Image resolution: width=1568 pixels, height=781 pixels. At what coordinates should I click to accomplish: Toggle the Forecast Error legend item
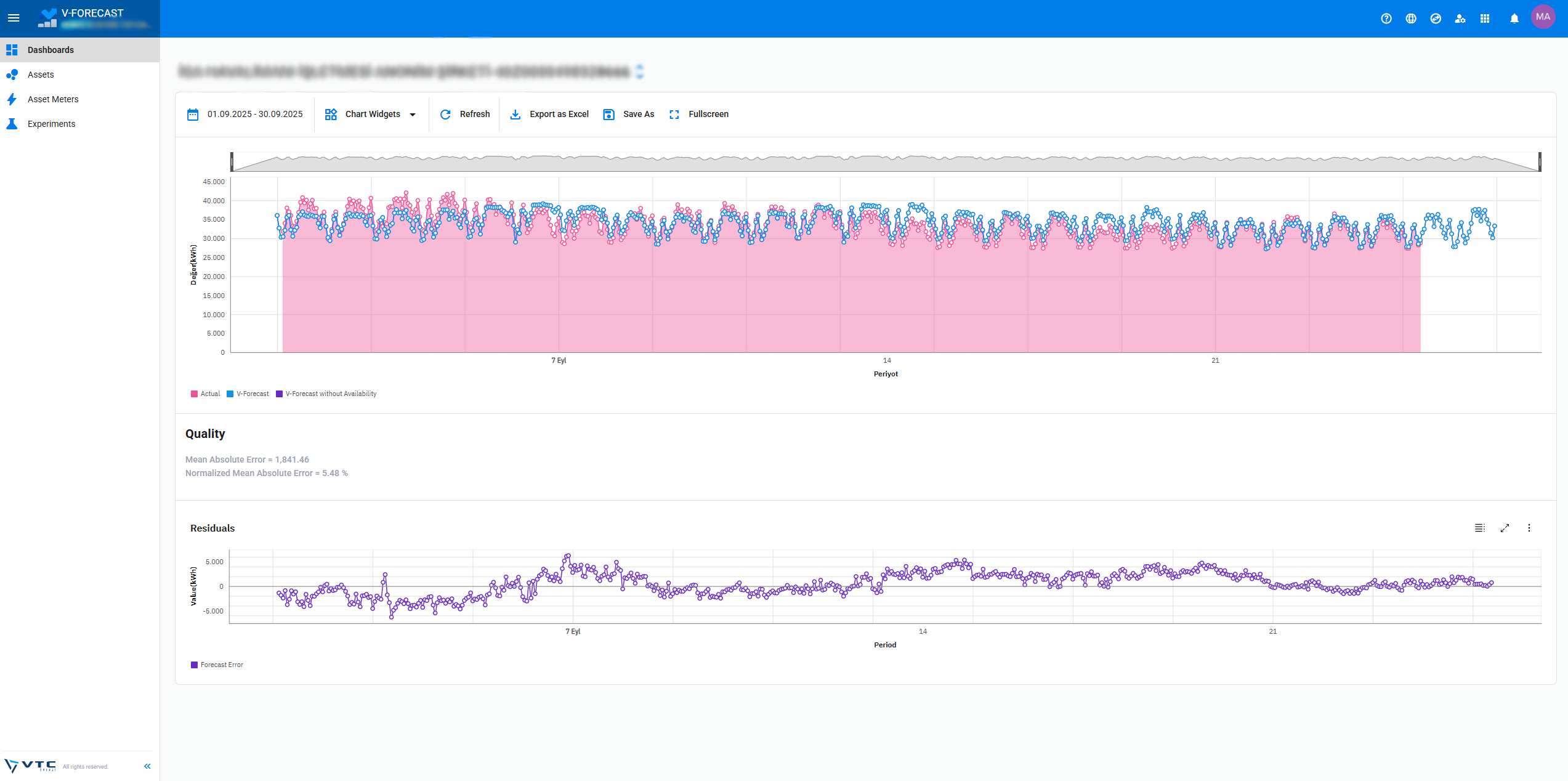[217, 665]
